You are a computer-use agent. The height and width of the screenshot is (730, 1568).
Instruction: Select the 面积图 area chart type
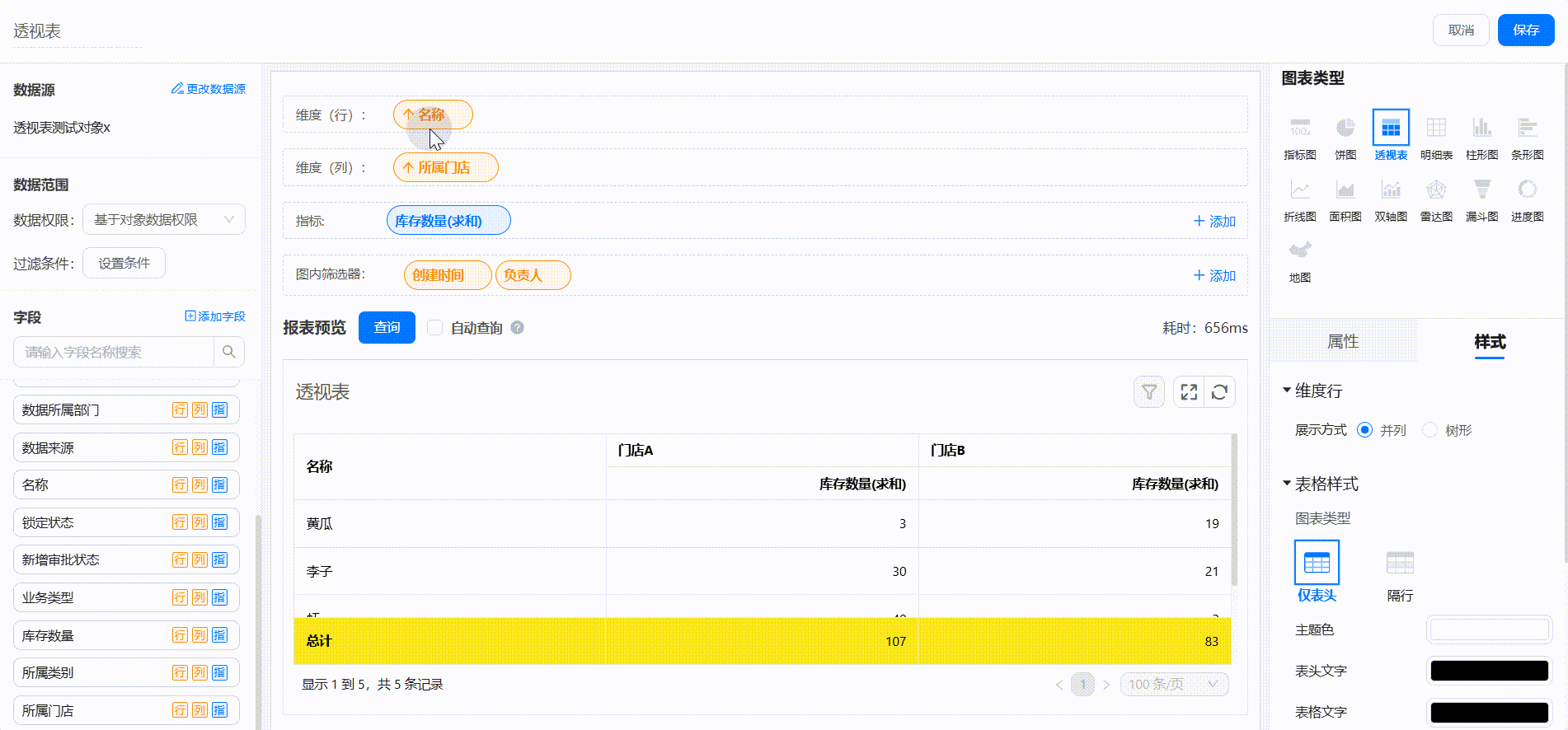point(1345,200)
